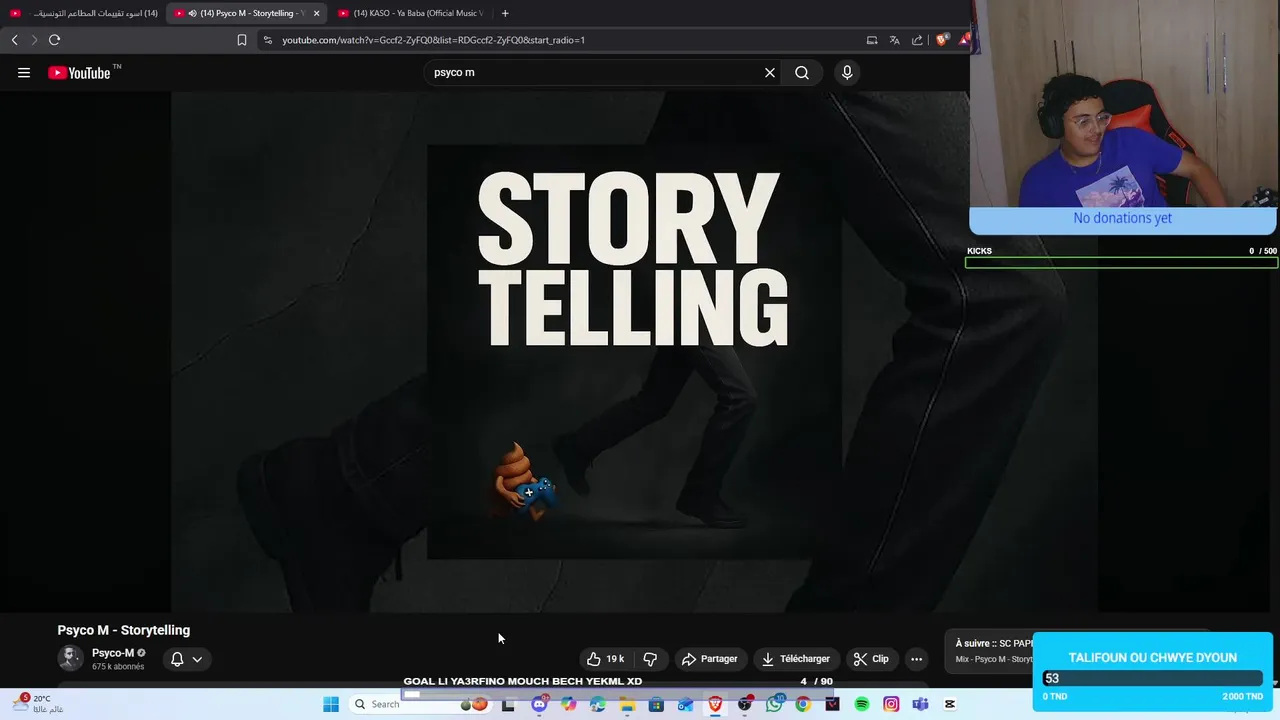The width and height of the screenshot is (1280, 720).
Task: Click the '4 / 90' goal counter
Action: click(x=817, y=682)
